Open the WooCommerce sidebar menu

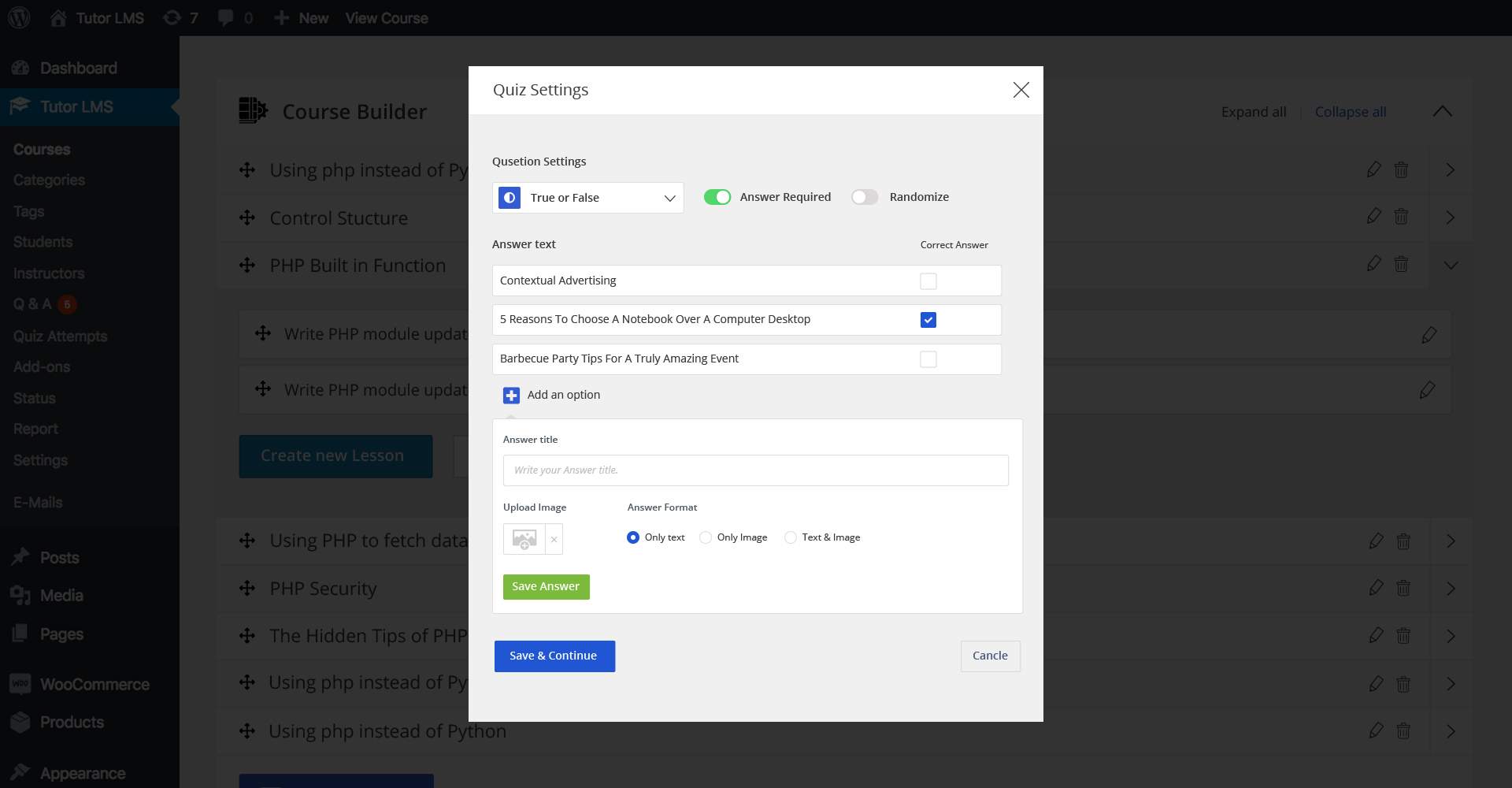pyautogui.click(x=94, y=685)
